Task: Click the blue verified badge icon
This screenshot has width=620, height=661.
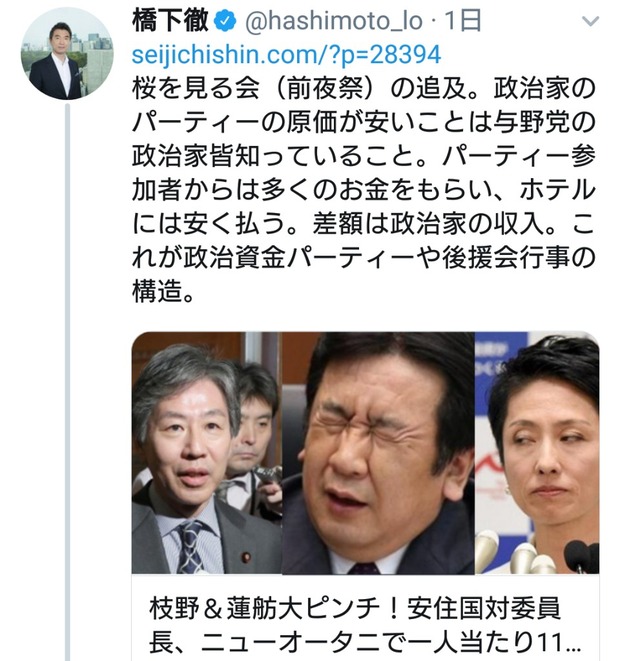Action: (226, 21)
